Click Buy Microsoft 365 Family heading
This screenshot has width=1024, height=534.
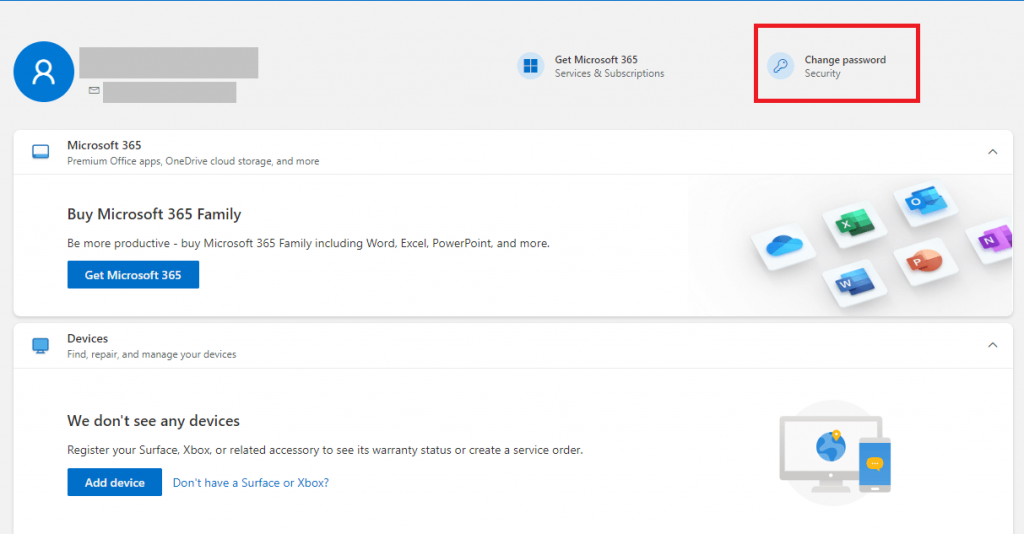[154, 214]
